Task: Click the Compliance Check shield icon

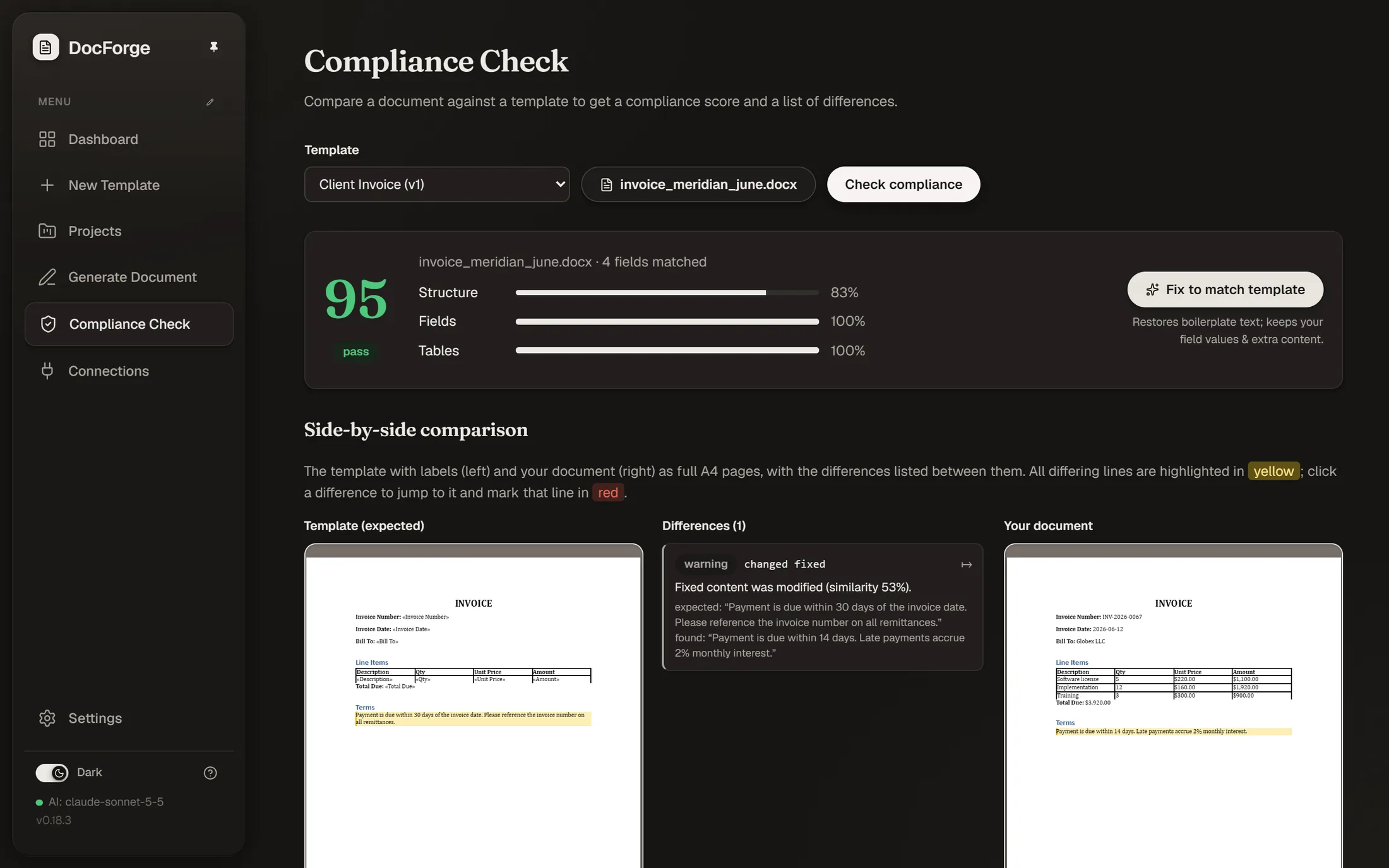Action: pos(48,324)
